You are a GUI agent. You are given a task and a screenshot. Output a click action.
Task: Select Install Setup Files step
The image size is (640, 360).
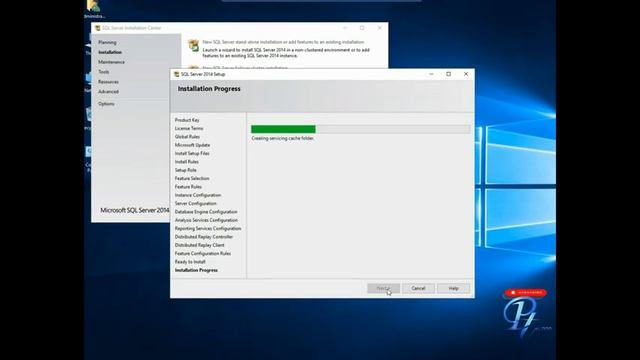tap(192, 153)
